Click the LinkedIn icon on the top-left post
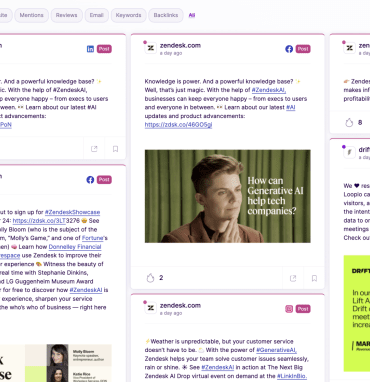370x382 pixels. (90, 49)
